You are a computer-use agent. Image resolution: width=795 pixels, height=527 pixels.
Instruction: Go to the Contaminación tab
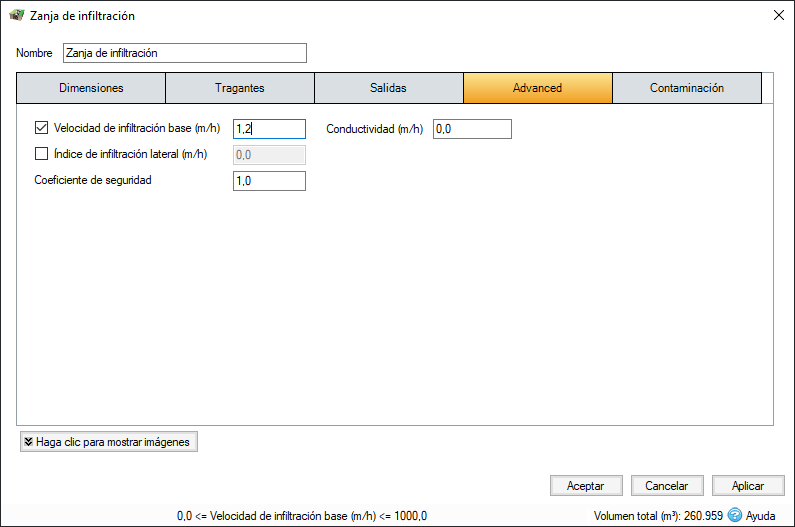687,88
